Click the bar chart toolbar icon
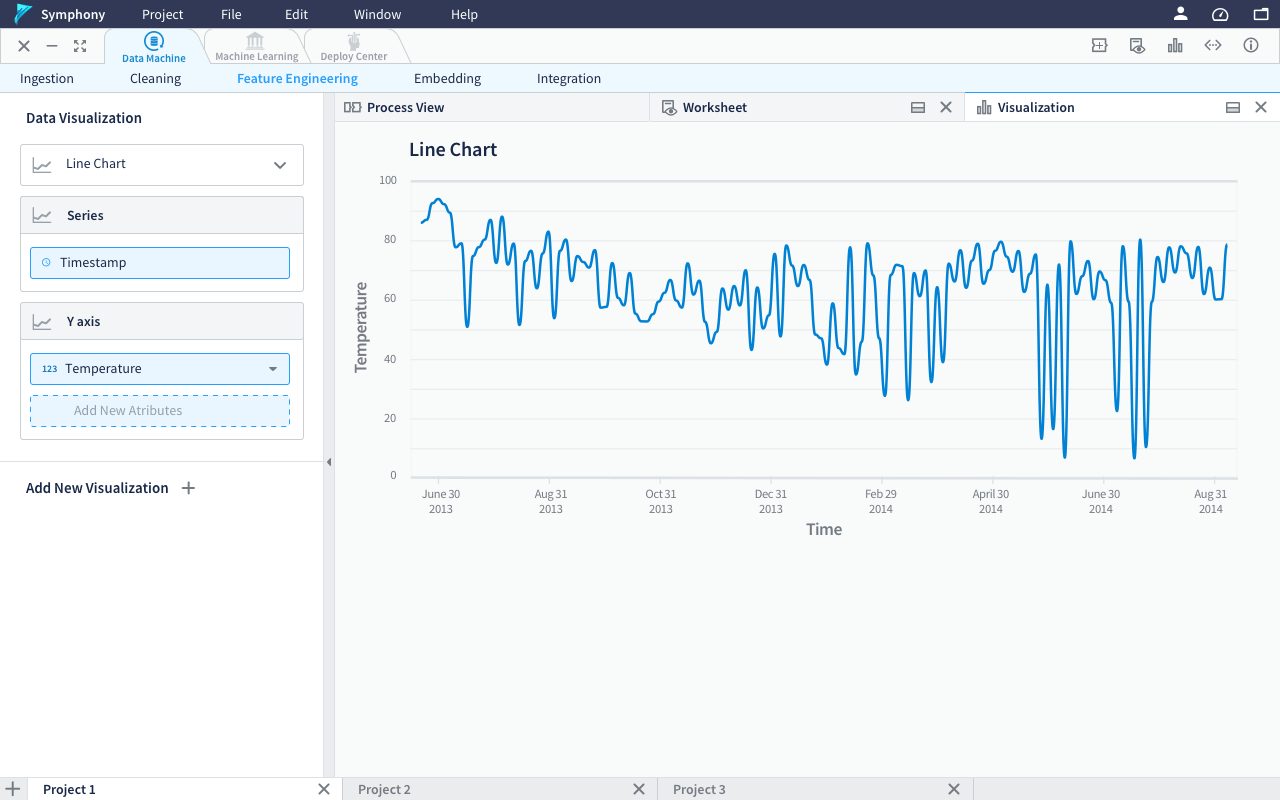 click(1175, 45)
